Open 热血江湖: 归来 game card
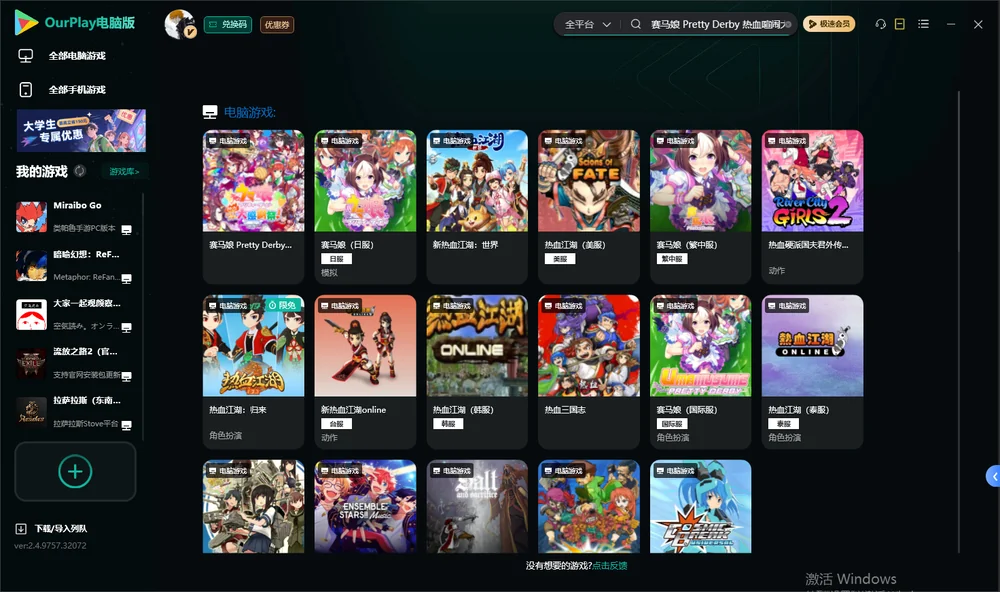Screen dimensions: 1000x592 pos(253,372)
